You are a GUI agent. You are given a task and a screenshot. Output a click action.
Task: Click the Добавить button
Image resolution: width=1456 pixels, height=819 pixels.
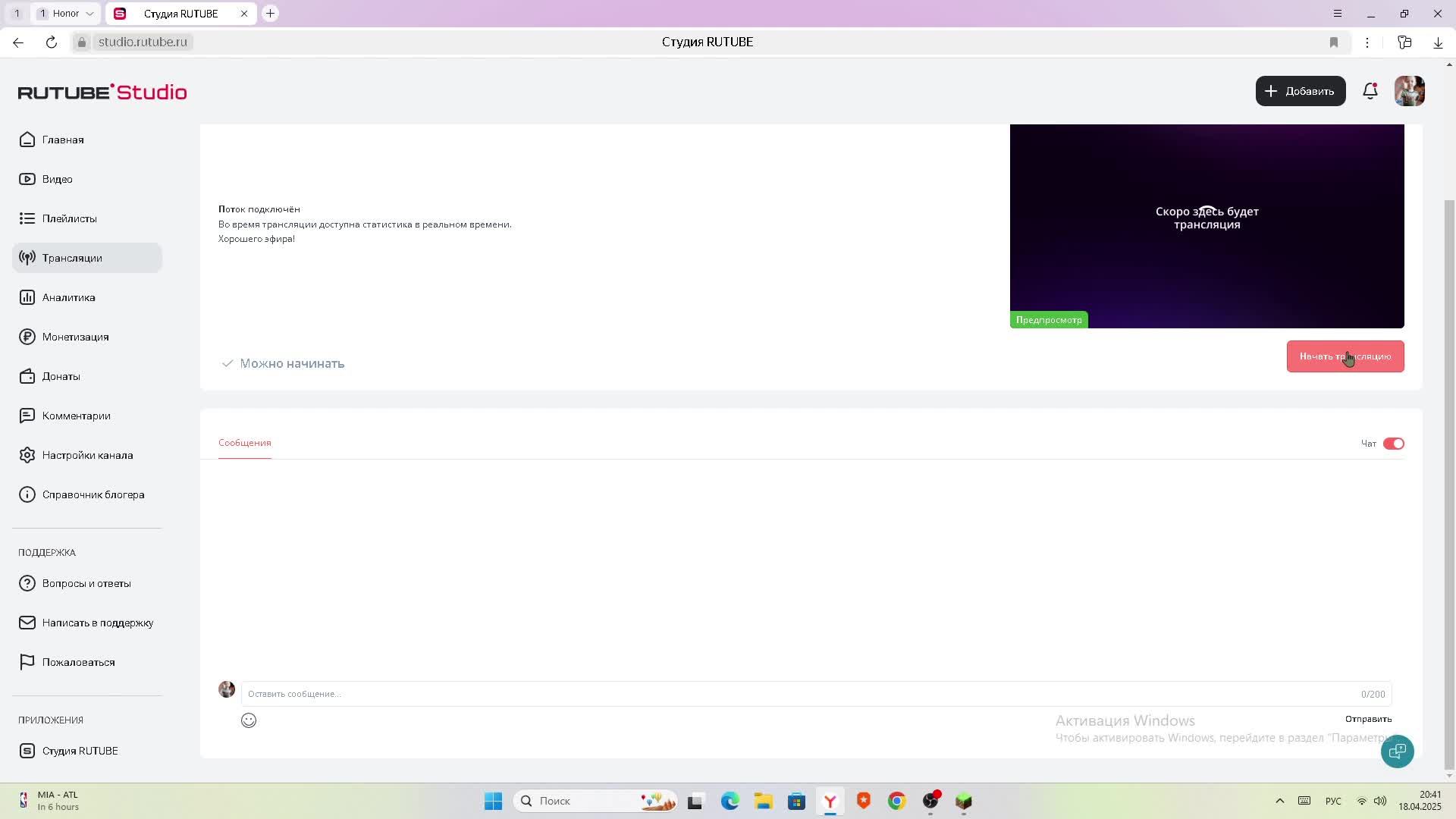tap(1301, 91)
